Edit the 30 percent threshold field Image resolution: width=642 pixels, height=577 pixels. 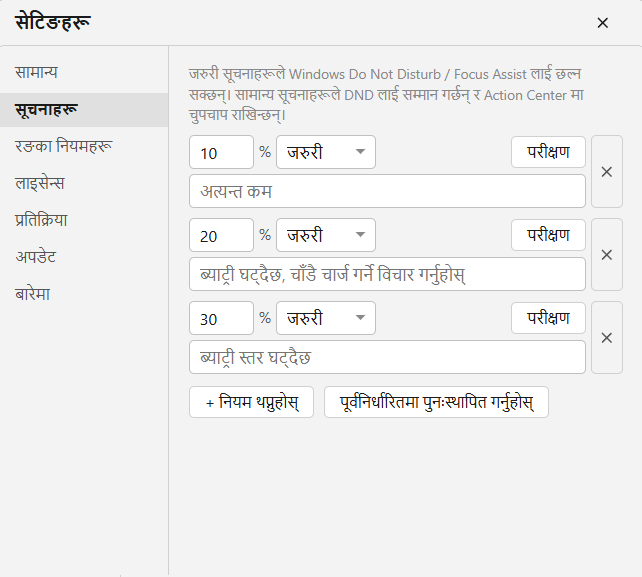(x=222, y=318)
